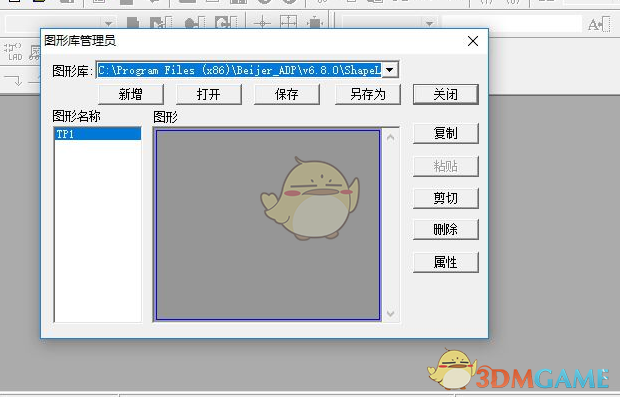Close the 图形库管理员 dialog with X
Viewport: 620px width, 397px height.
[x=473, y=41]
